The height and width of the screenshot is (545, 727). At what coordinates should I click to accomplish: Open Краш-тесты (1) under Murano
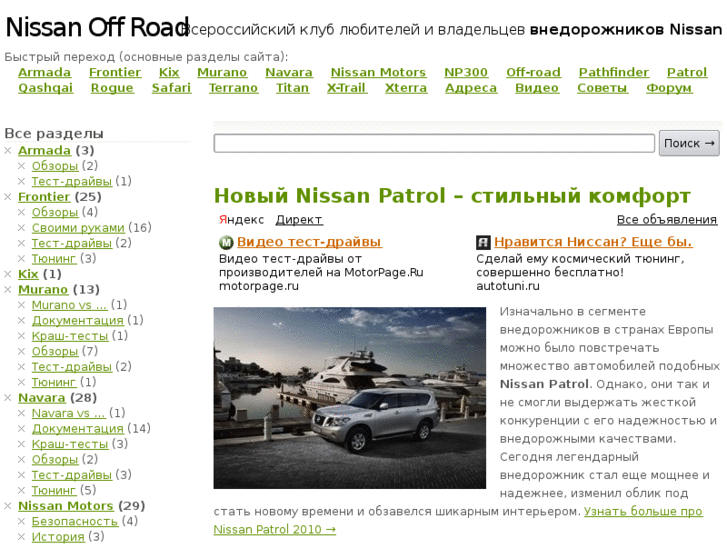(x=70, y=335)
